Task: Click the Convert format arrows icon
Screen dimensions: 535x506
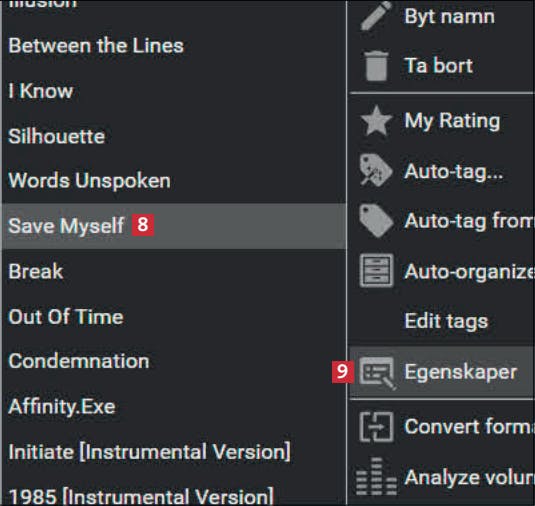Action: click(376, 427)
